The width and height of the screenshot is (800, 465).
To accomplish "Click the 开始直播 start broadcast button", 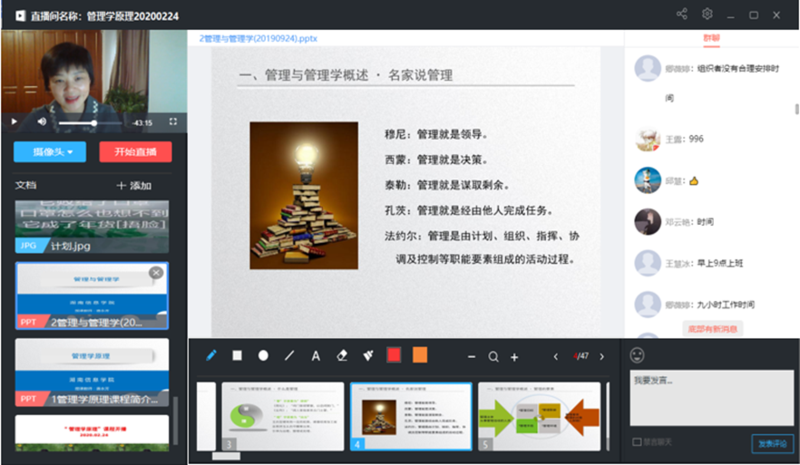I will point(135,152).
